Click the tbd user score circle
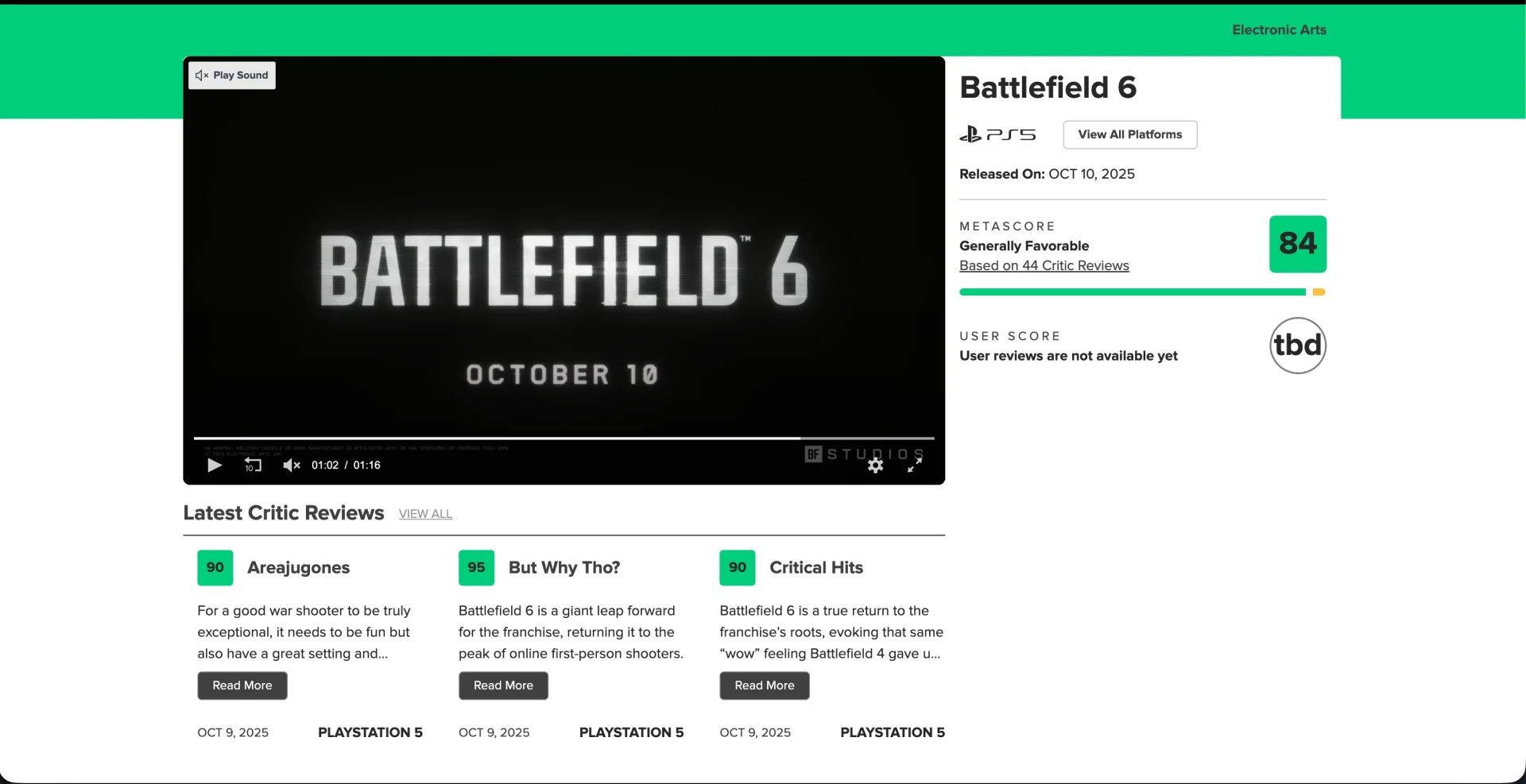The image size is (1526, 784). click(1297, 346)
